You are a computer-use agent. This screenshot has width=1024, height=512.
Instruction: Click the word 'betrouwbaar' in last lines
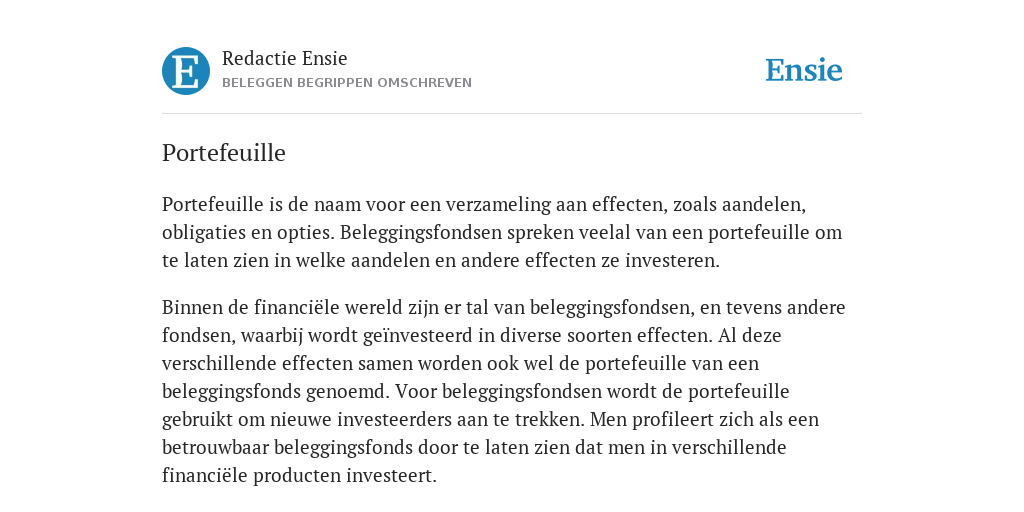tap(216, 447)
